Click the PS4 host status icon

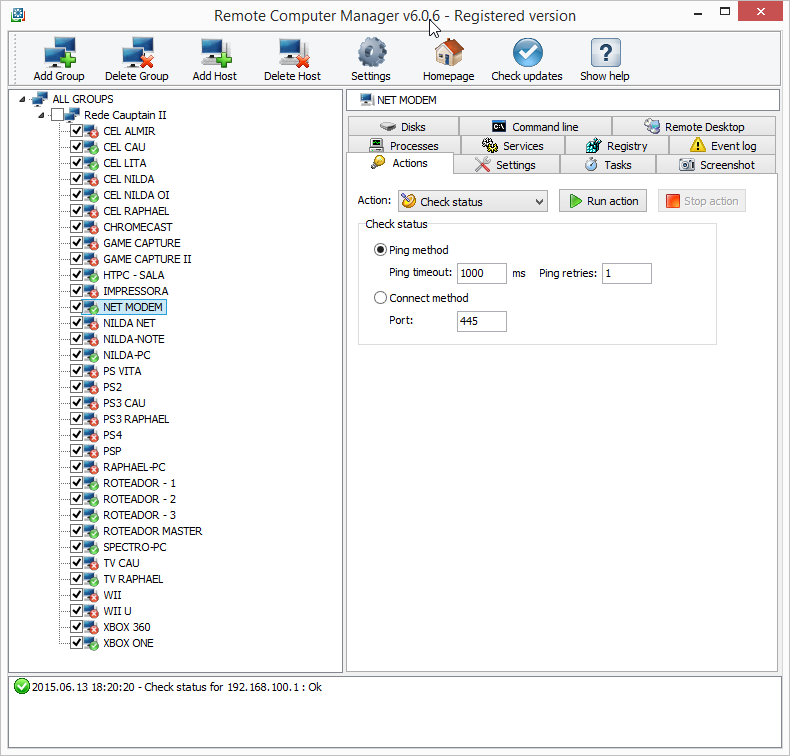click(x=91, y=436)
